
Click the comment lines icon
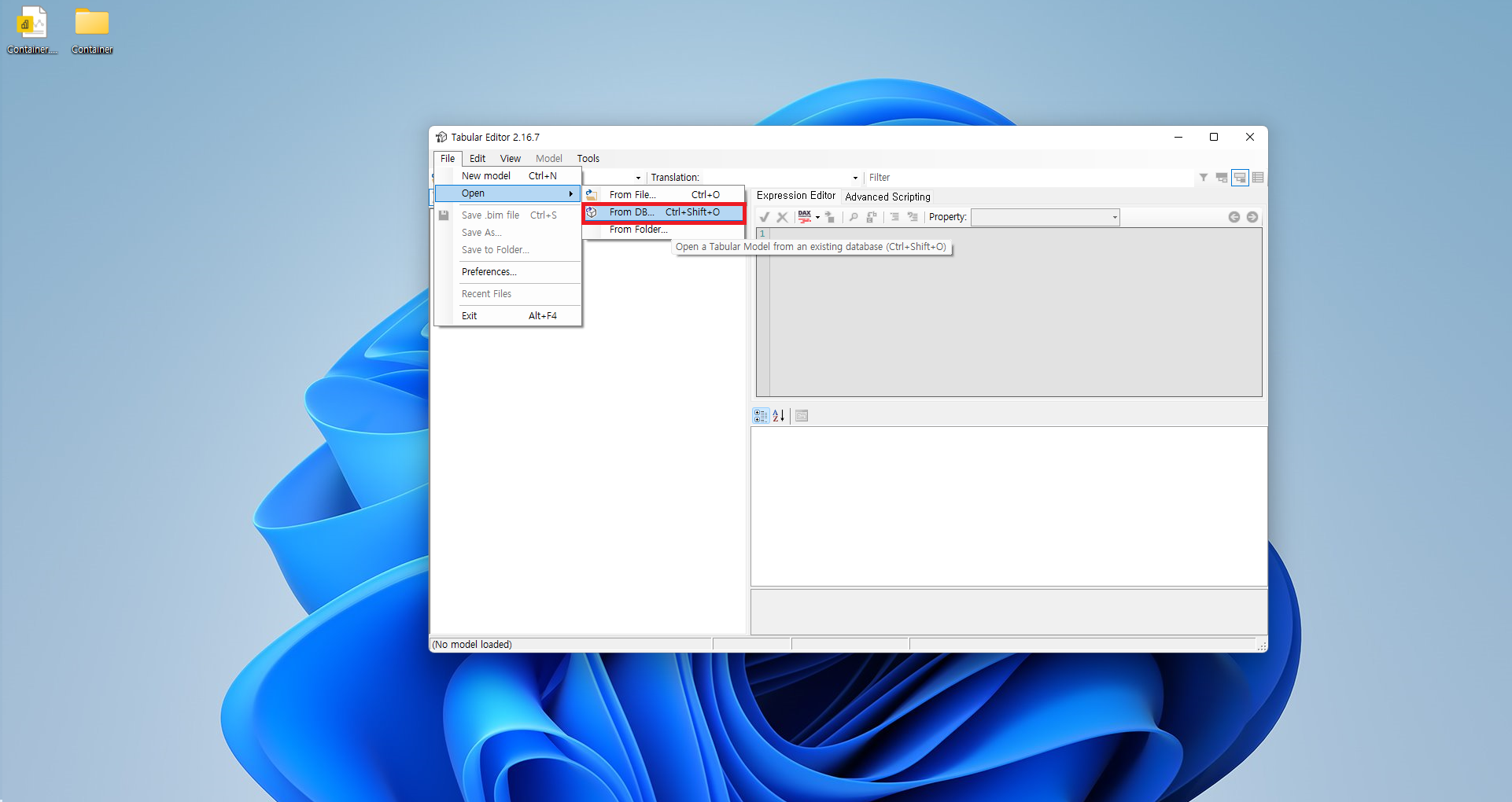click(913, 217)
